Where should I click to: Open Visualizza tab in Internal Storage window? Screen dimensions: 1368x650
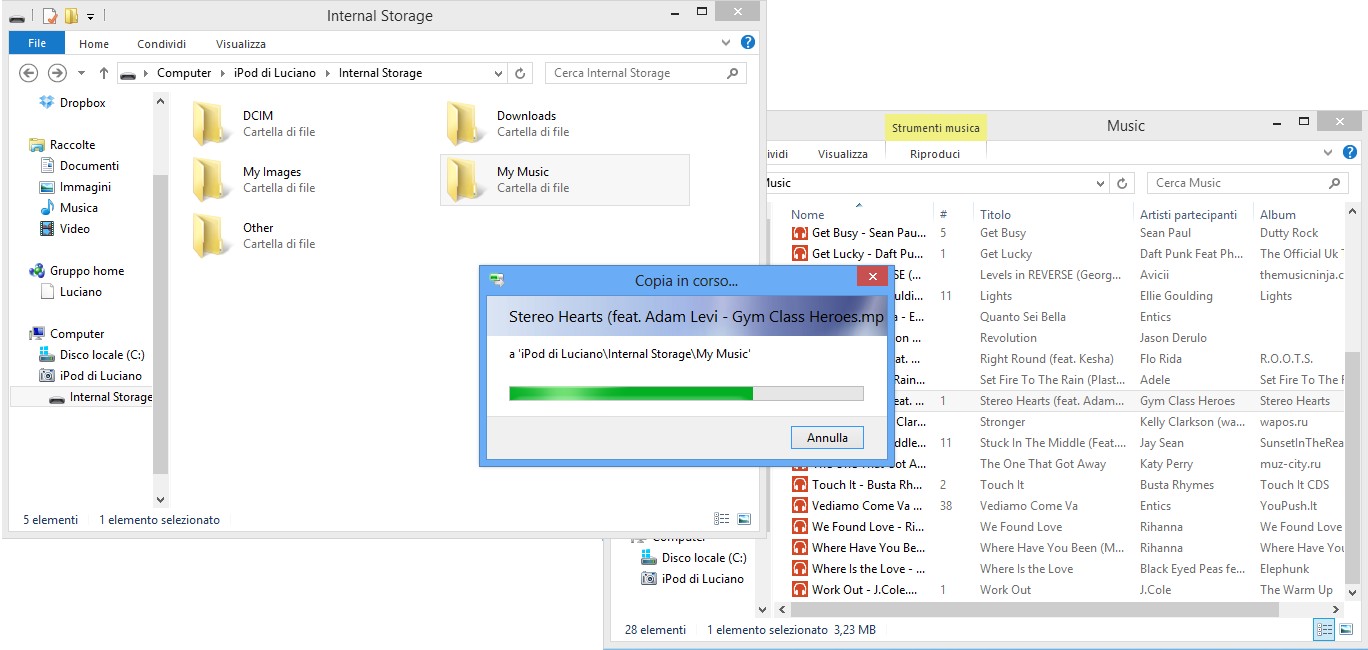coord(241,44)
